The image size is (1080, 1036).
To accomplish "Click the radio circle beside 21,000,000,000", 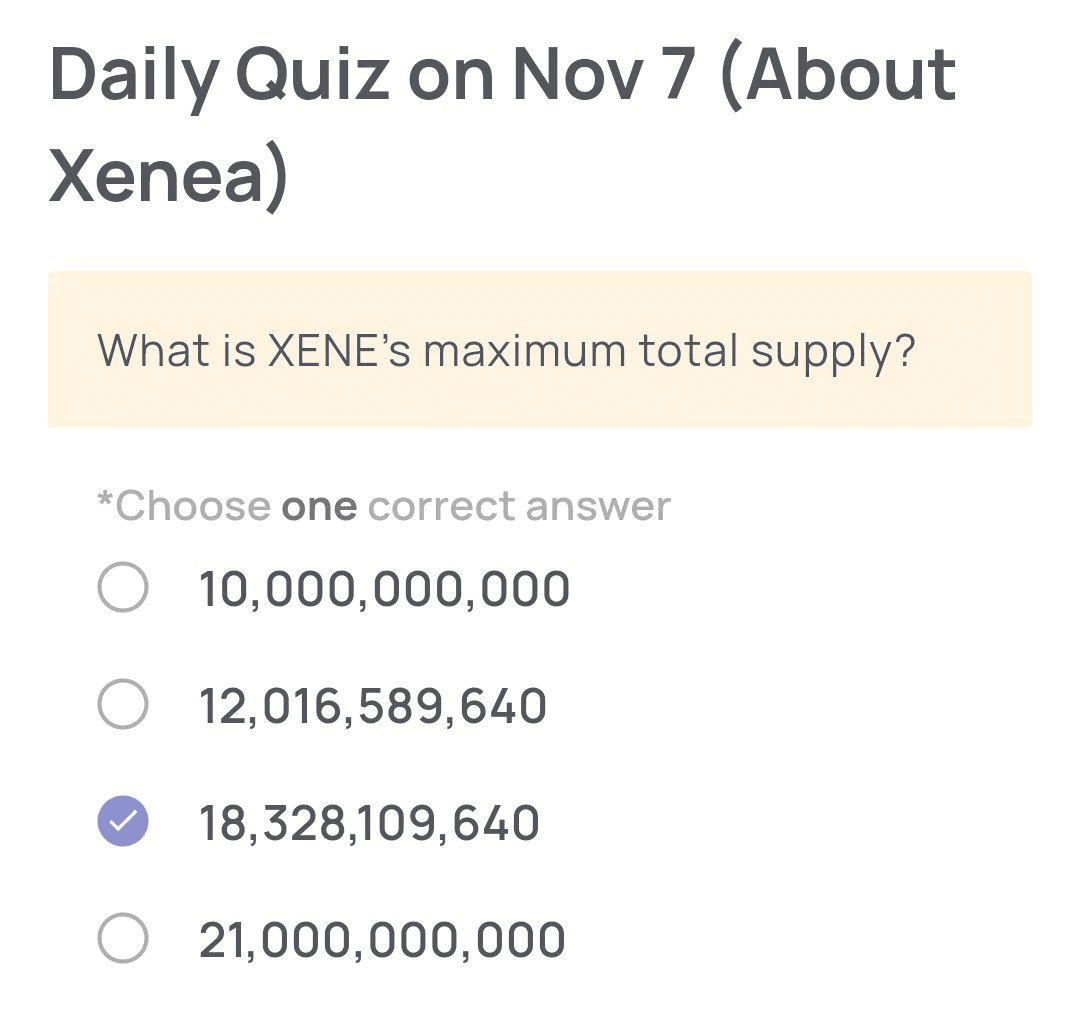I will 122,938.
